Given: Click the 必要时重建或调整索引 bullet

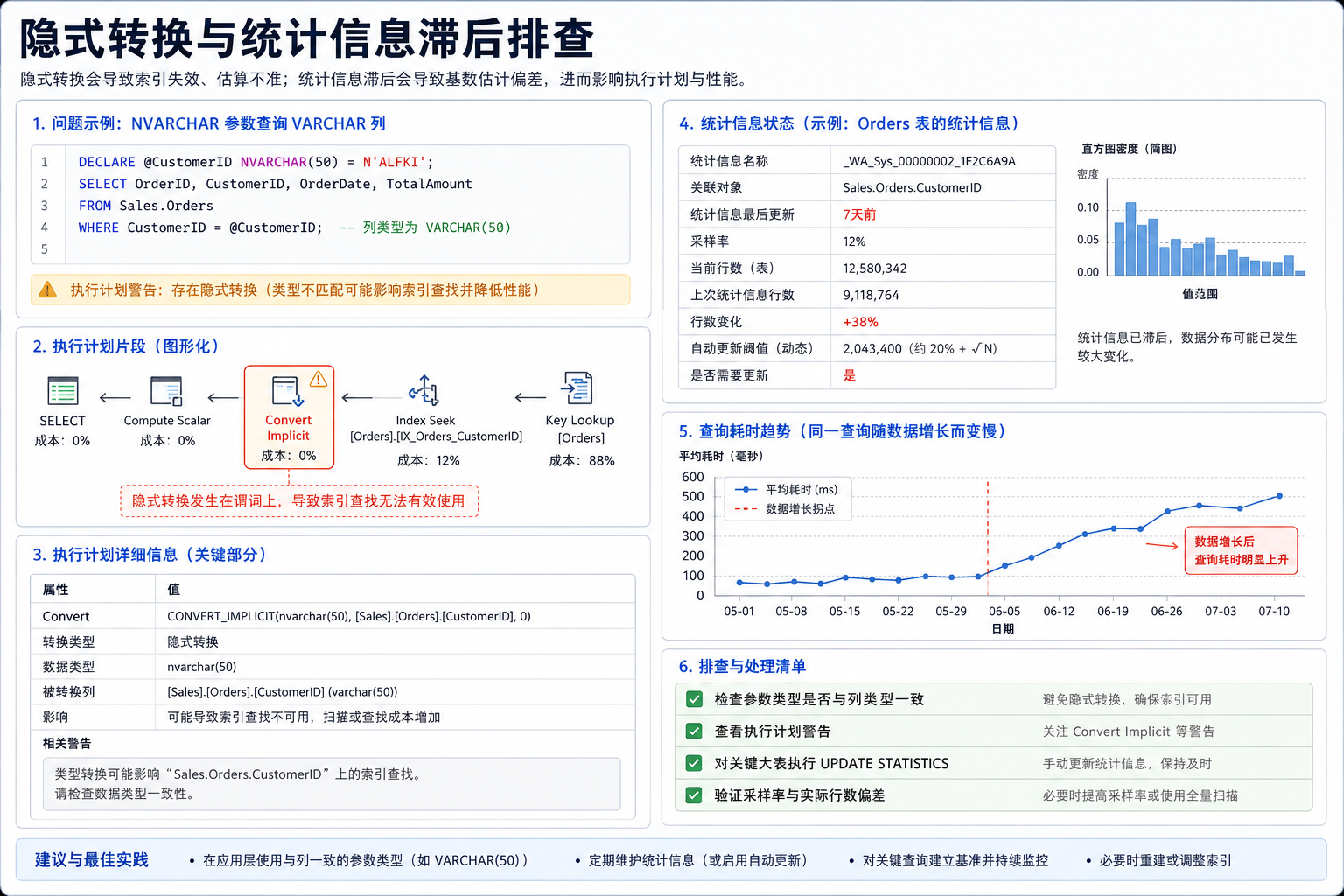Looking at the screenshot, I should point(1165,861).
